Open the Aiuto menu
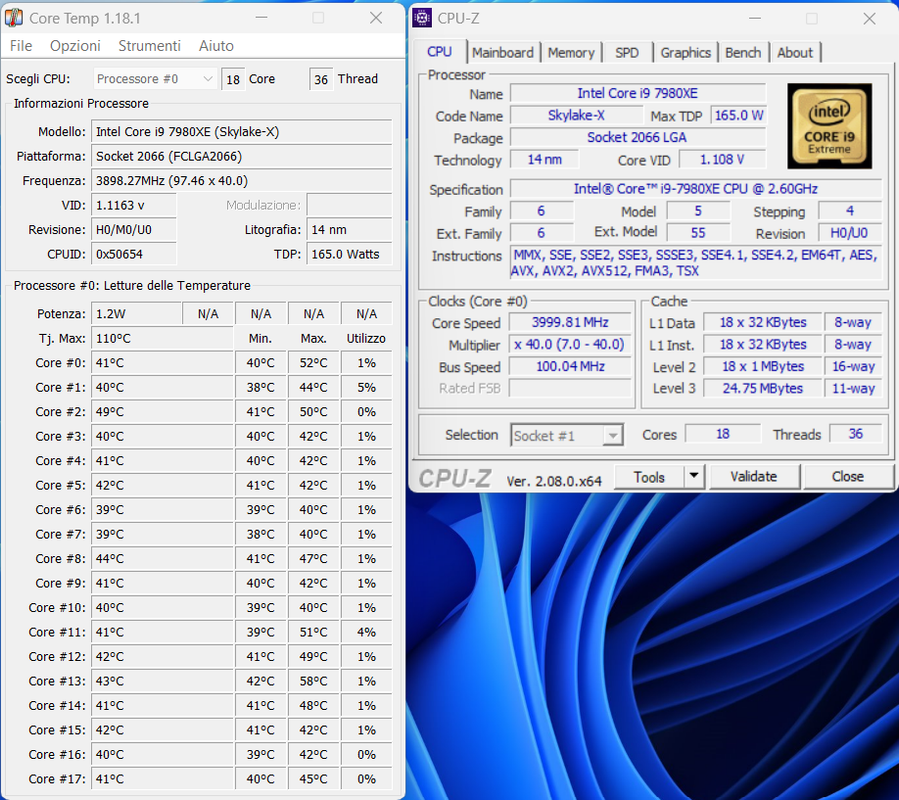 (x=216, y=46)
